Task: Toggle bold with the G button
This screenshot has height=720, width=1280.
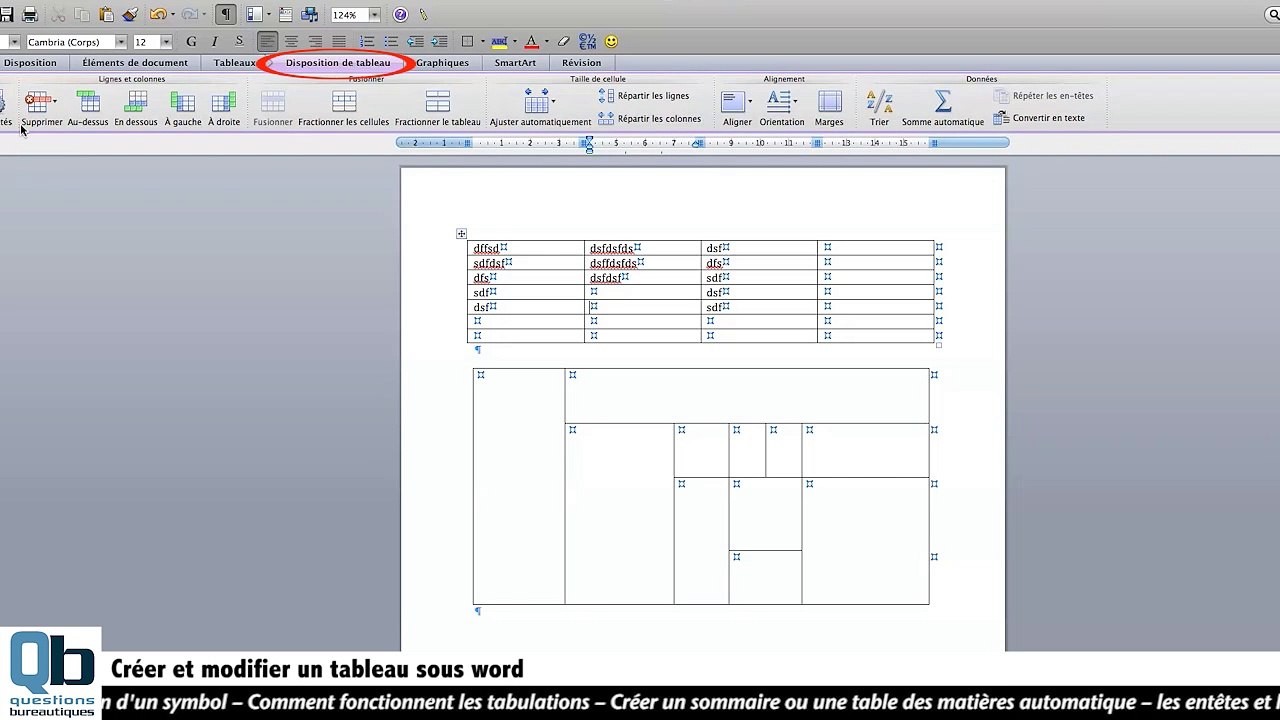Action: [x=191, y=42]
